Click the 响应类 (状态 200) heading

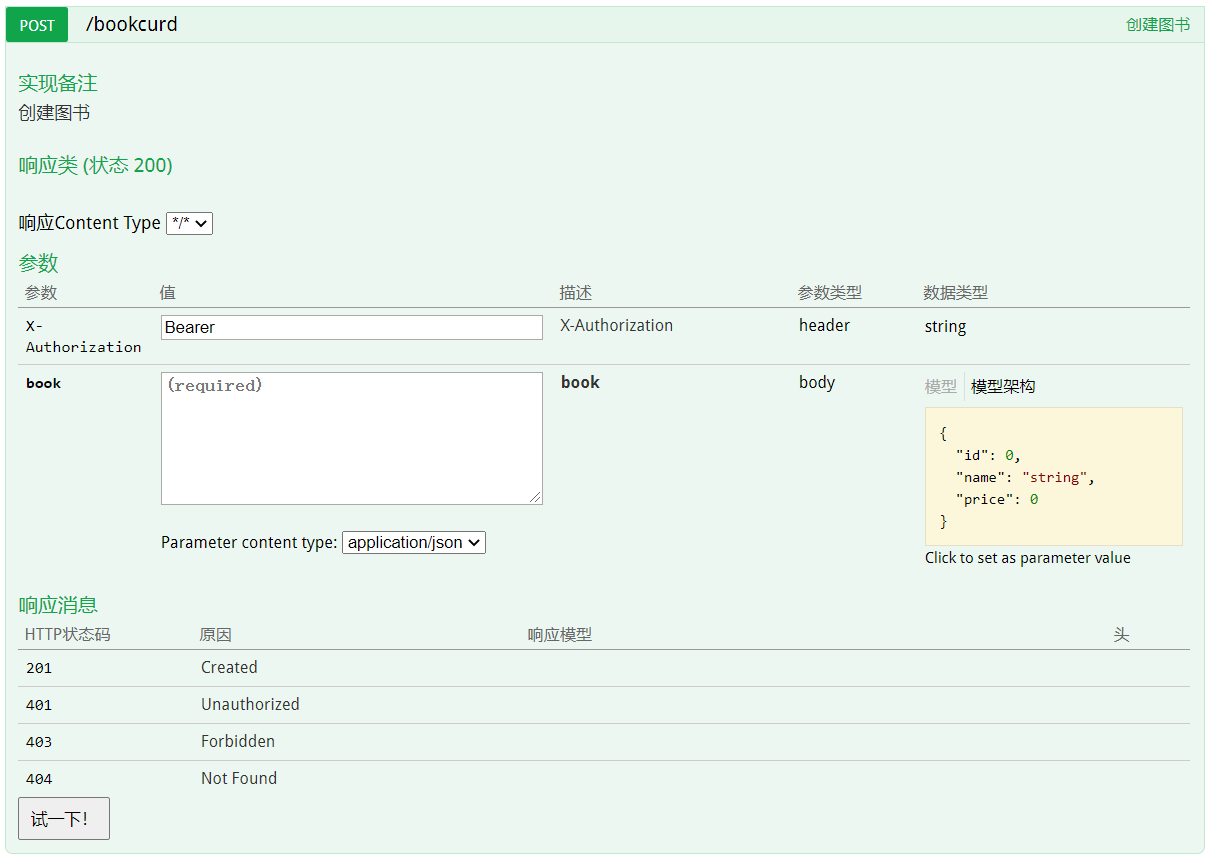[x=96, y=165]
